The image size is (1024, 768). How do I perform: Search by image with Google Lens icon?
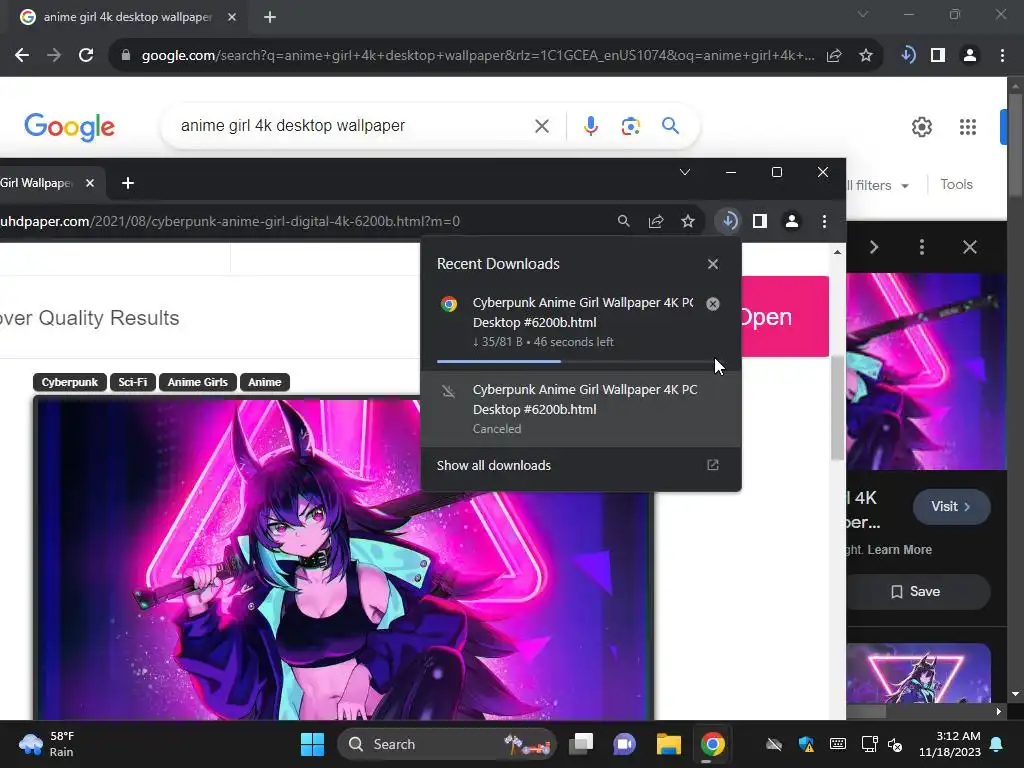pyautogui.click(x=630, y=125)
